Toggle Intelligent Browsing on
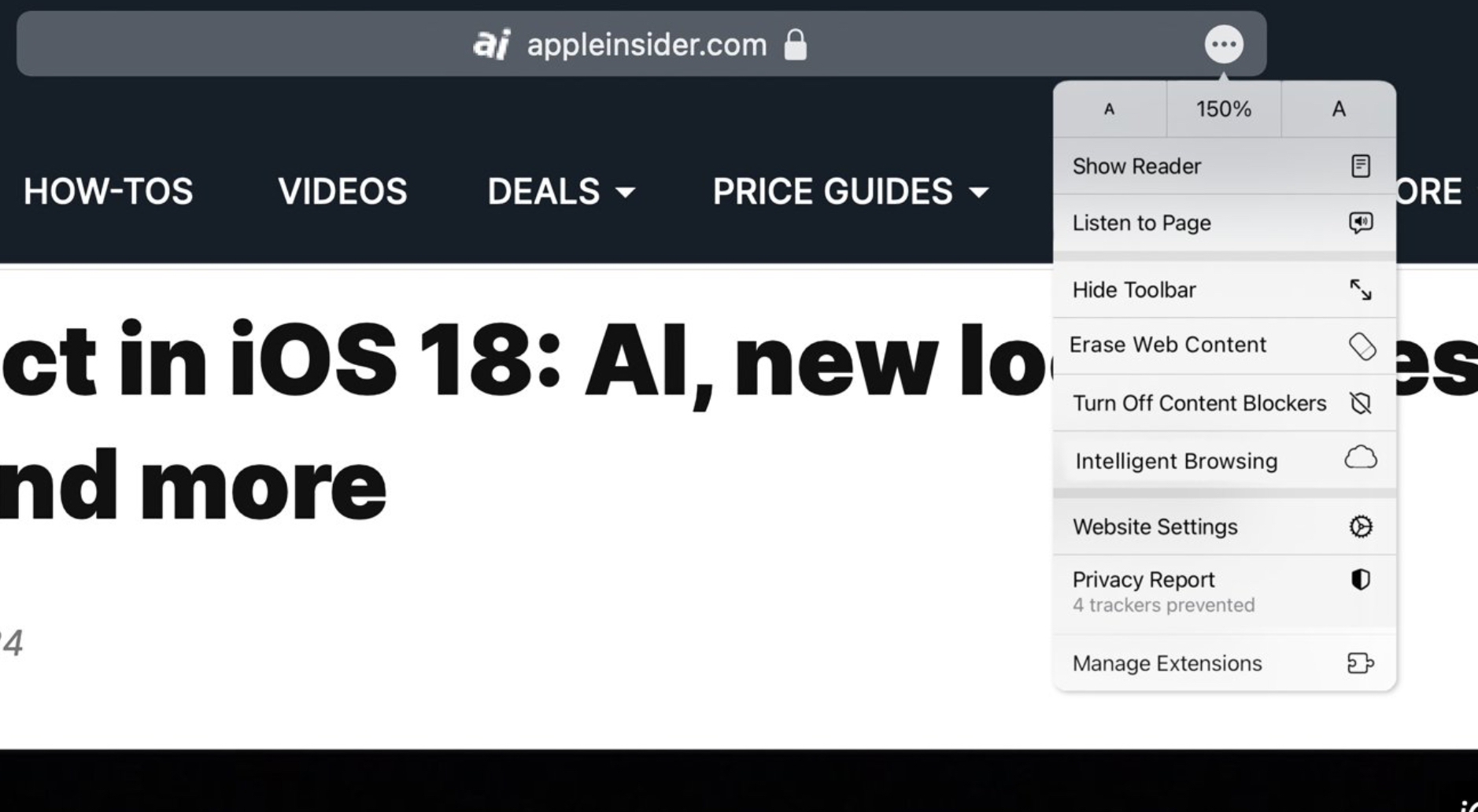Screen dimensions: 1478x812 pos(1176,461)
